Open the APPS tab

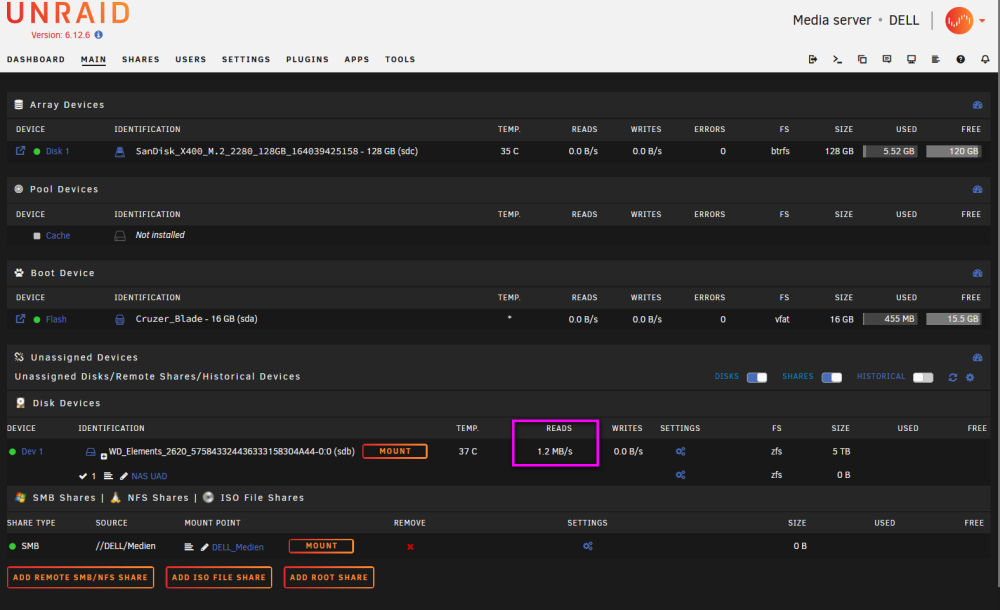click(x=357, y=59)
